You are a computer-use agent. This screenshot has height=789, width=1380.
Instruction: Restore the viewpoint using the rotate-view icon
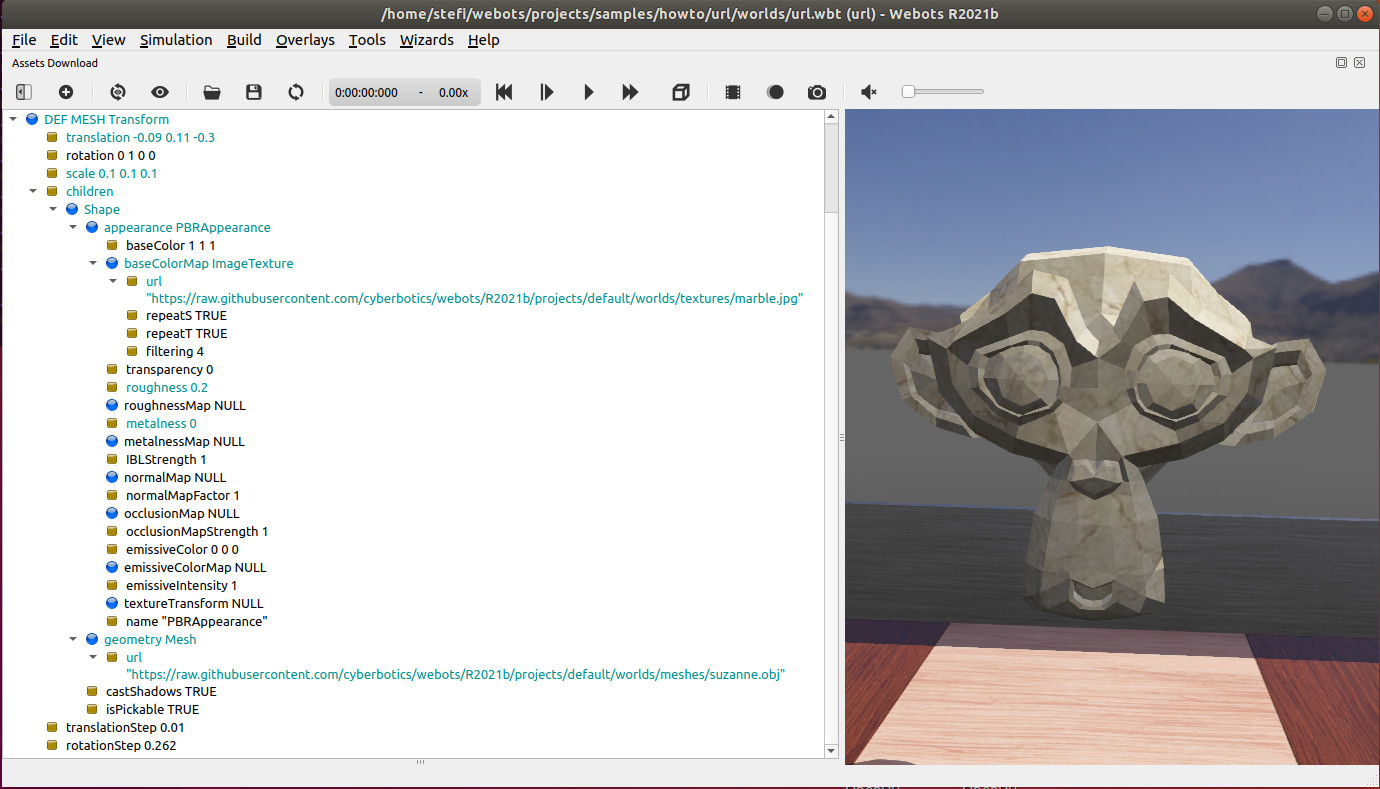click(x=118, y=92)
